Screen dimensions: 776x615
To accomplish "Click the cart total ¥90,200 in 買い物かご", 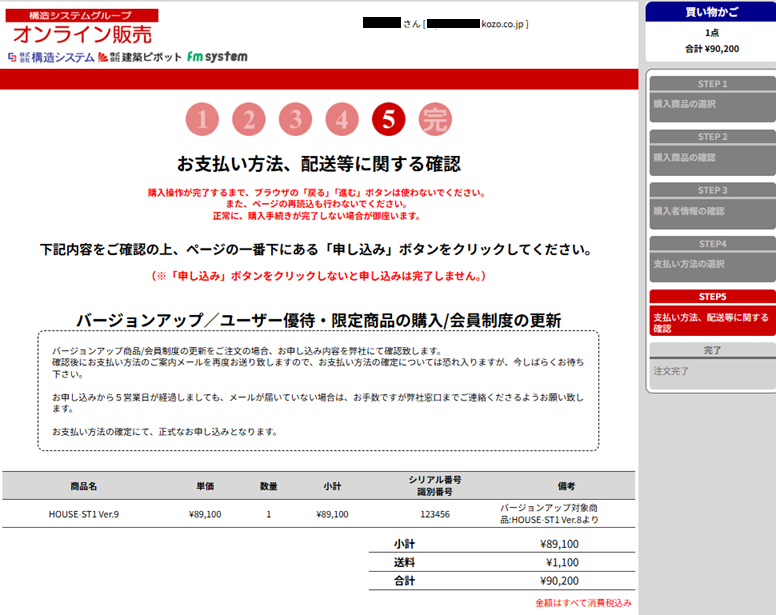I will pyautogui.click(x=711, y=47).
